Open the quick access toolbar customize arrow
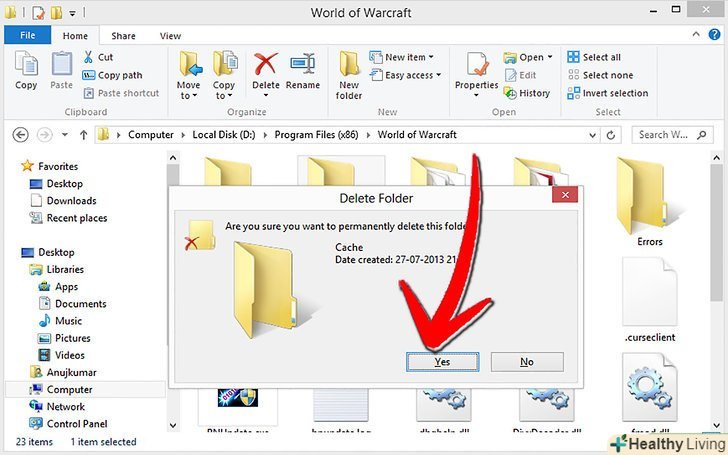 pyautogui.click(x=72, y=13)
